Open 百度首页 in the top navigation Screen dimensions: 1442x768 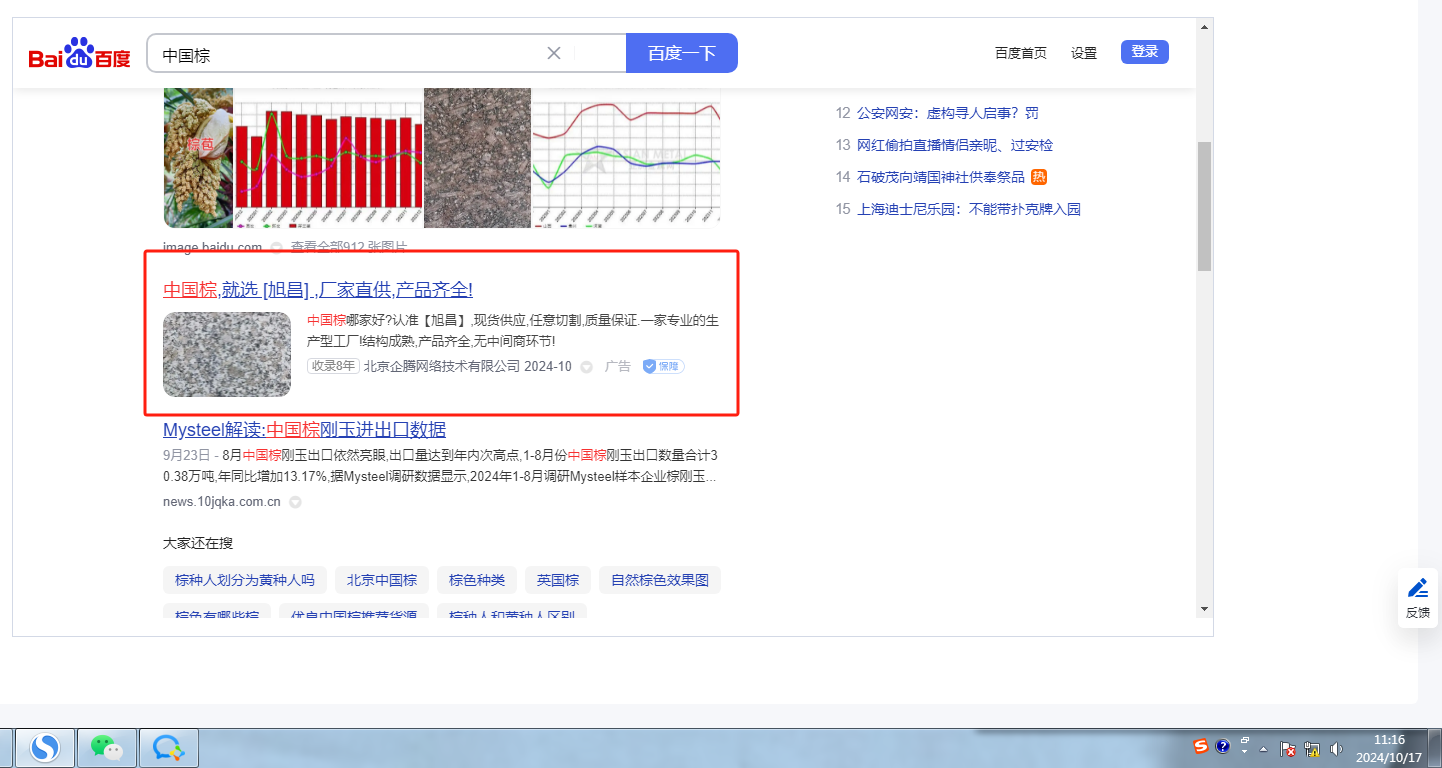(1020, 53)
